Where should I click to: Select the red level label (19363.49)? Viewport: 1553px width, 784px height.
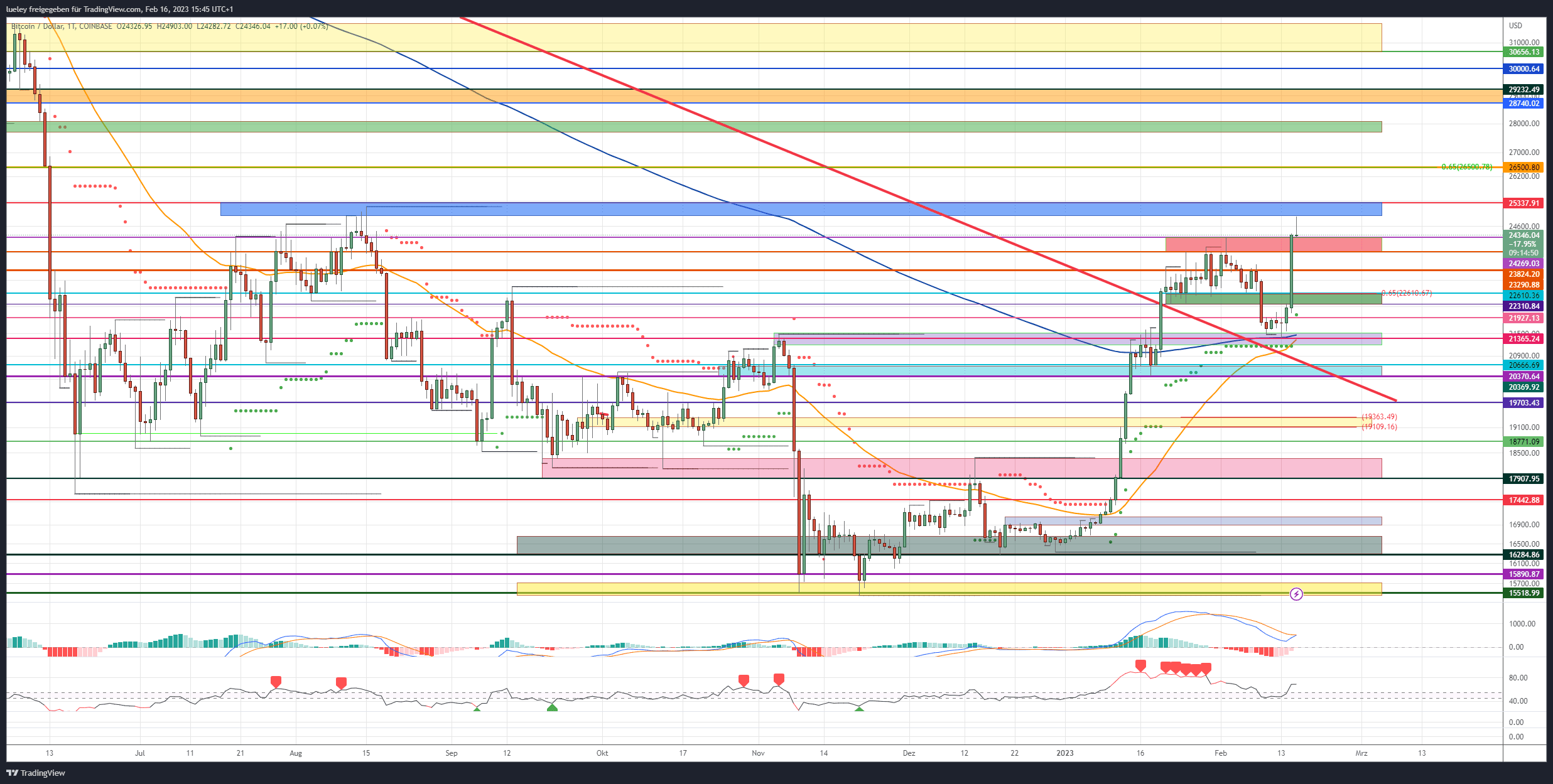1379,417
